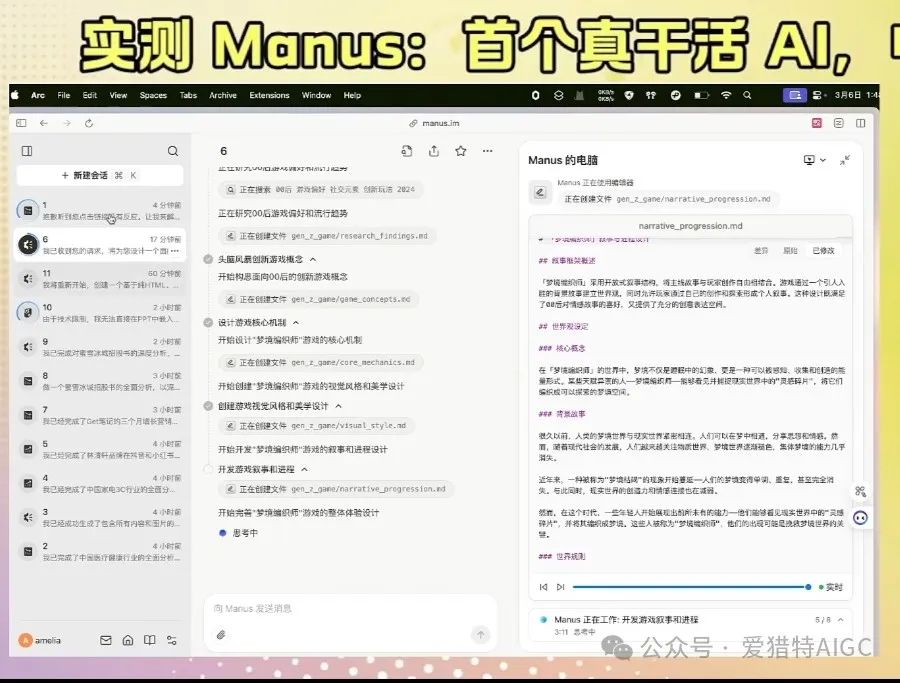The width and height of the screenshot is (900, 683).
Task: Go back in Arc browser
Action: [x=44, y=123]
